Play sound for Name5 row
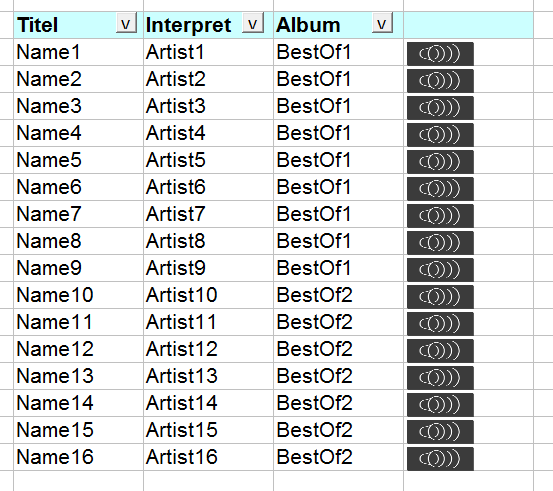This screenshot has width=553, height=491. [440, 162]
